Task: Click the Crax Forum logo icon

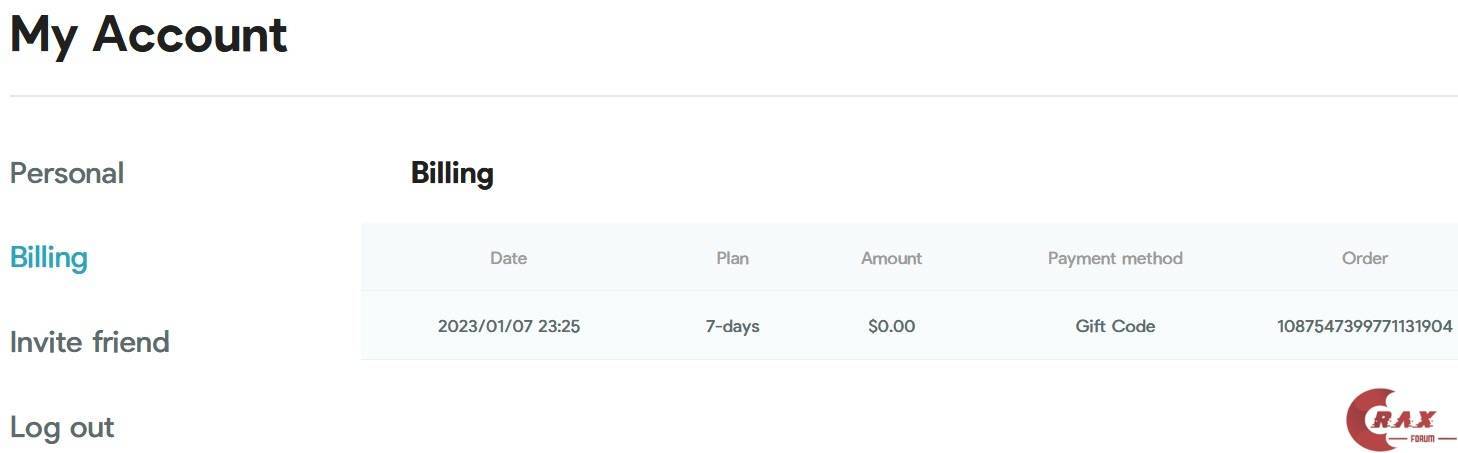Action: [x=1400, y=420]
